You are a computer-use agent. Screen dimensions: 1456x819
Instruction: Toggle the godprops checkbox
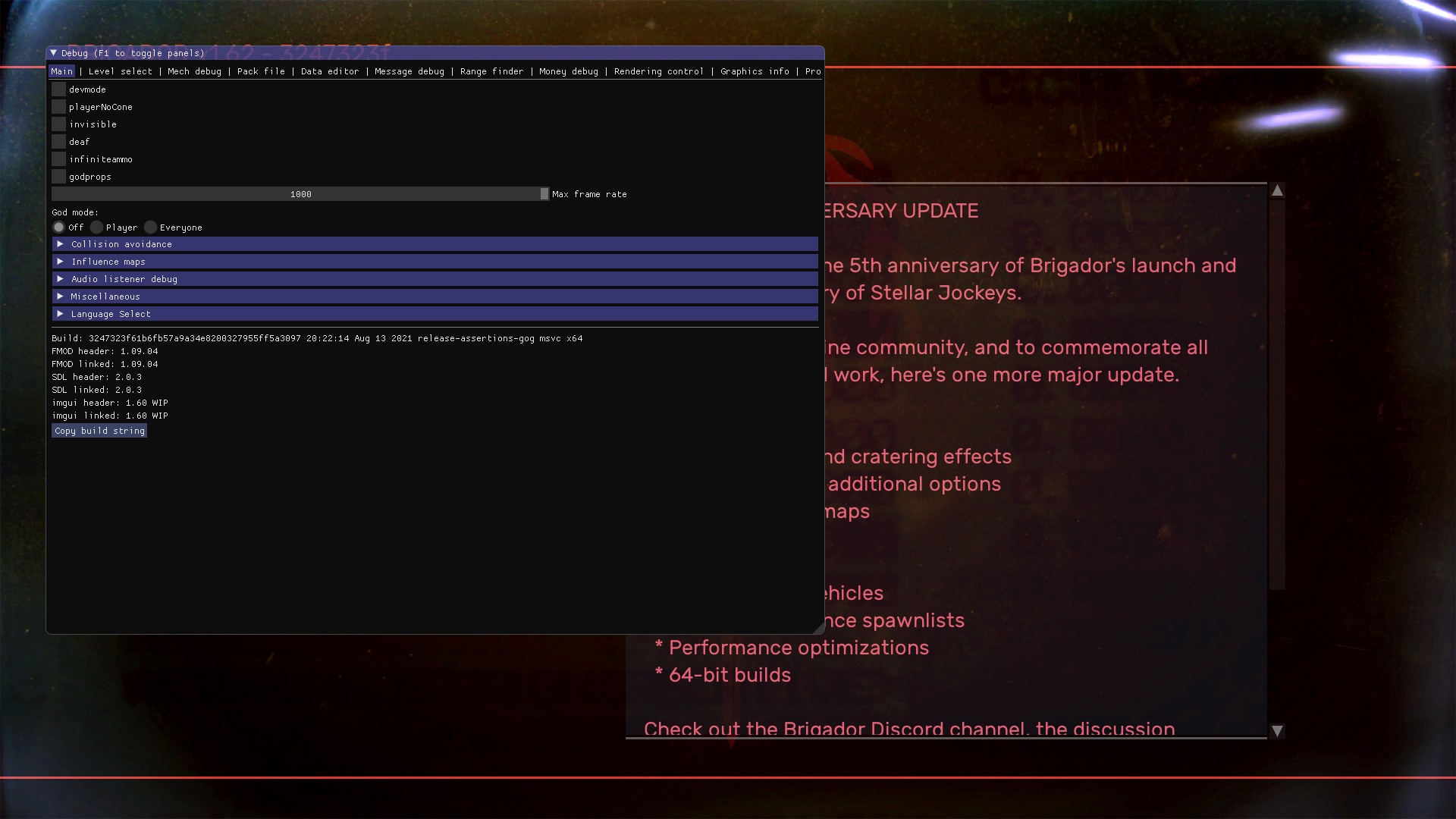coord(58,177)
